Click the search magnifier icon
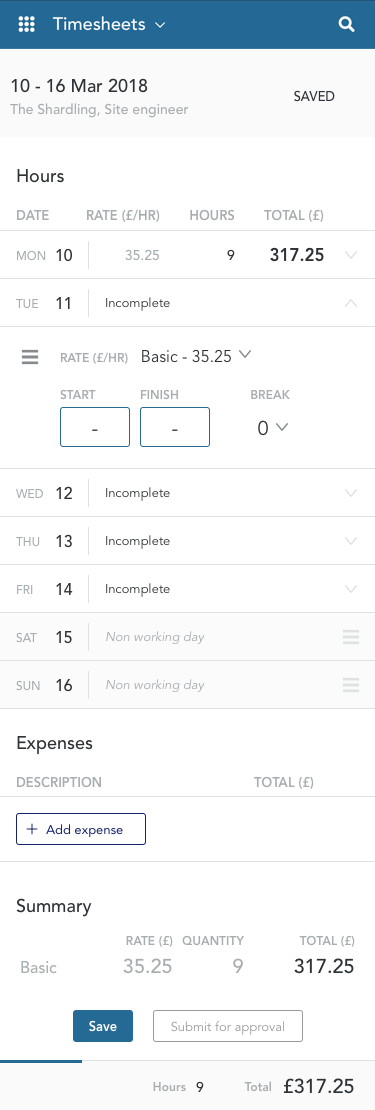 (x=346, y=24)
